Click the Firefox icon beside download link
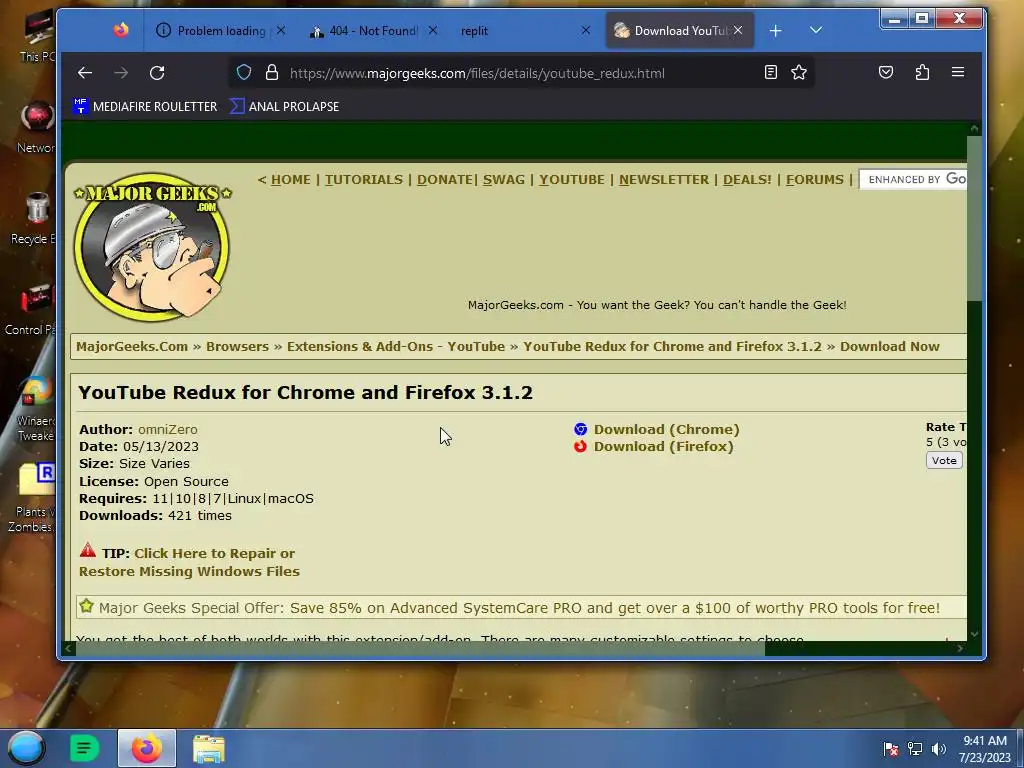This screenshot has height=768, width=1024. tap(580, 447)
